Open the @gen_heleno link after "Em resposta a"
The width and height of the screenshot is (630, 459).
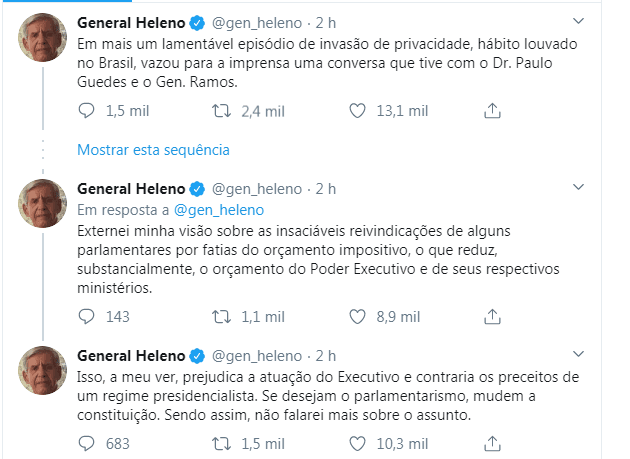218,209
